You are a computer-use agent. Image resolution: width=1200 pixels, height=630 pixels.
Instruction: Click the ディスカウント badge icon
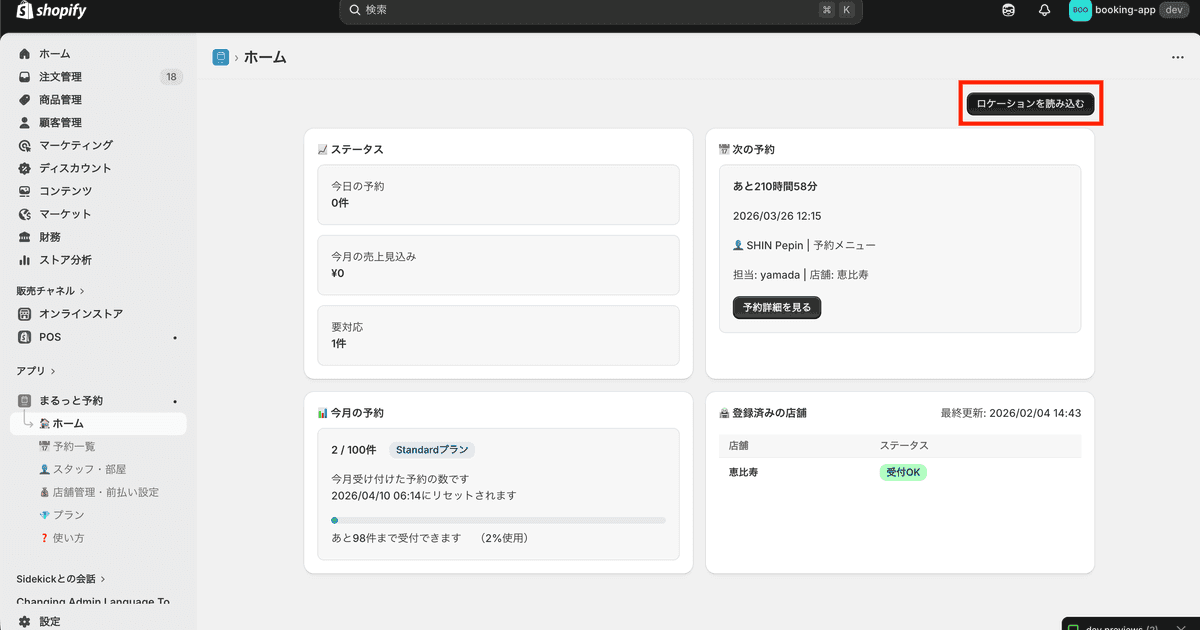tap(25, 168)
